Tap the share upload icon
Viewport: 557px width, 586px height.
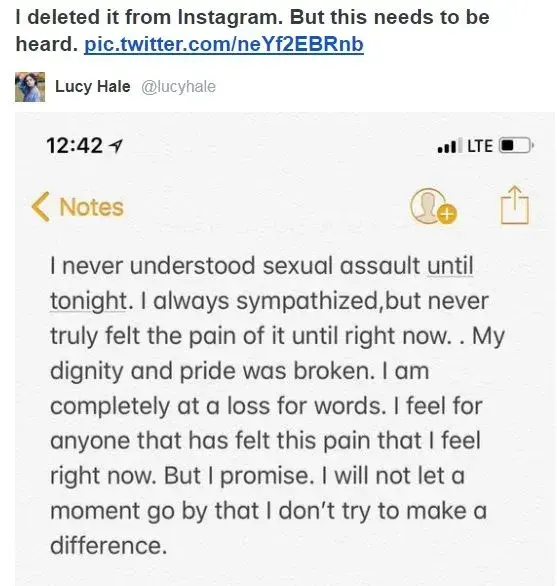[515, 205]
